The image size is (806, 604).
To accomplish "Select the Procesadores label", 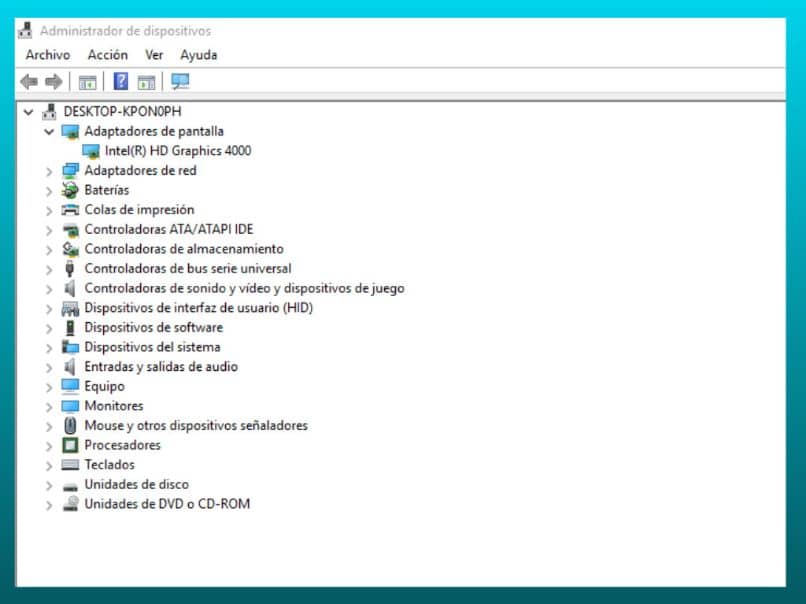I will coord(122,445).
